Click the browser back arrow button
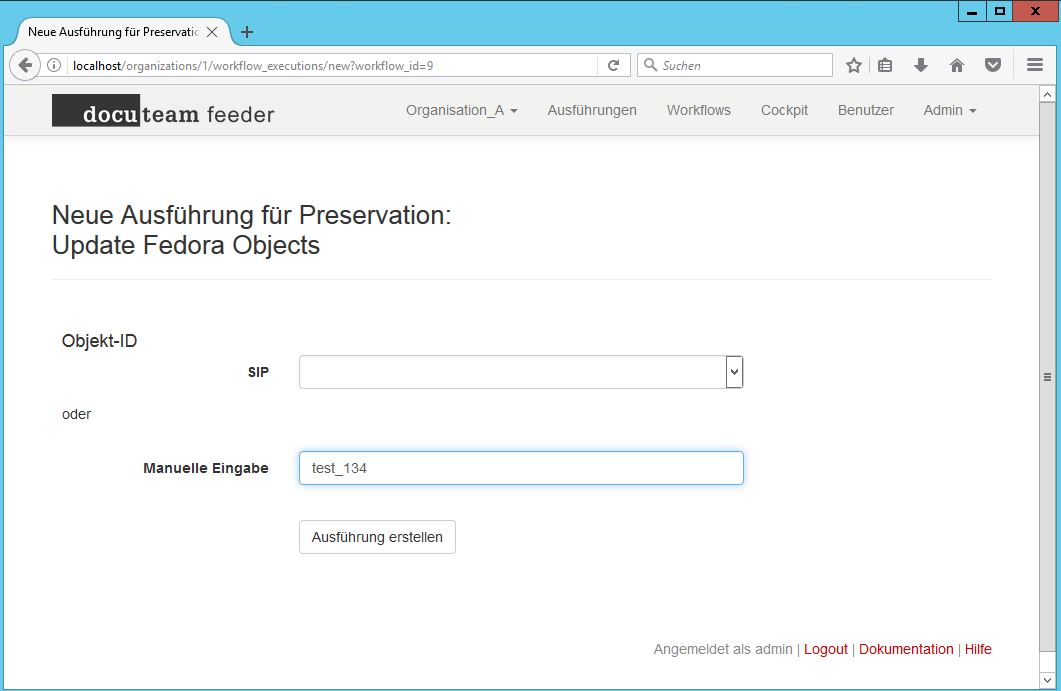Viewport: 1061px width, 691px height. [25, 66]
